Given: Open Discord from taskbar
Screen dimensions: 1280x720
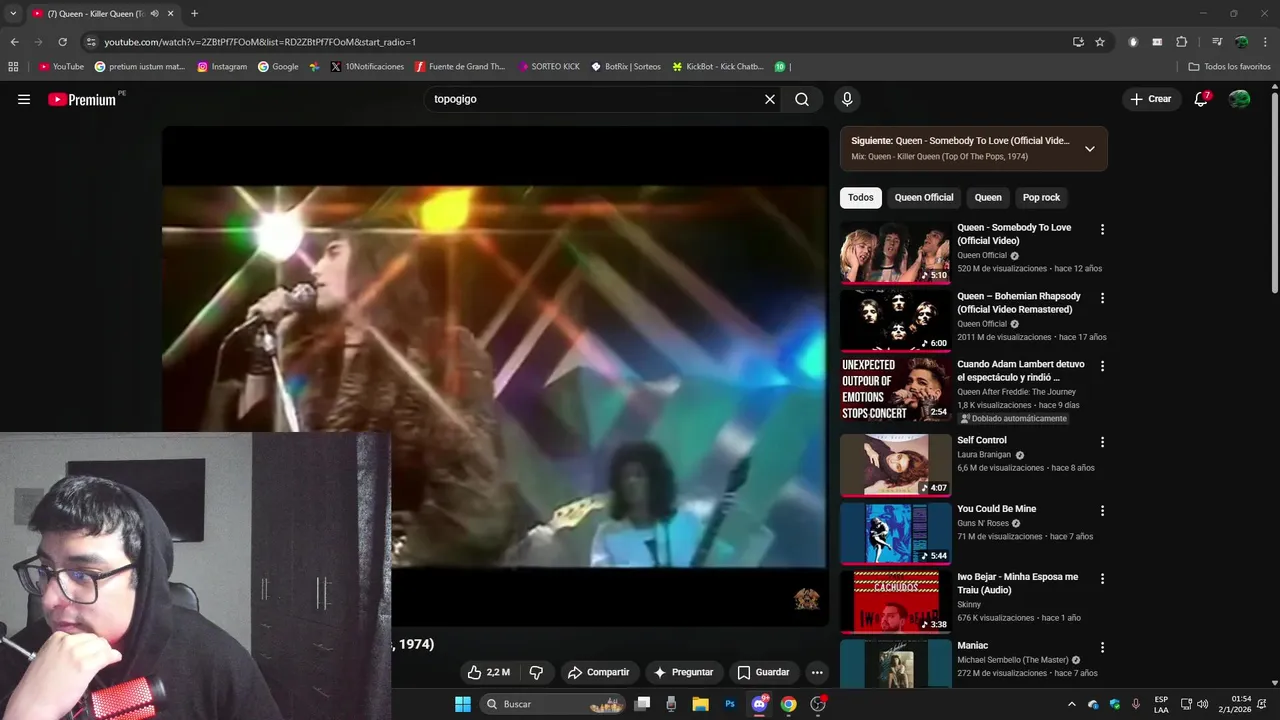Looking at the screenshot, I should click(x=759, y=704).
